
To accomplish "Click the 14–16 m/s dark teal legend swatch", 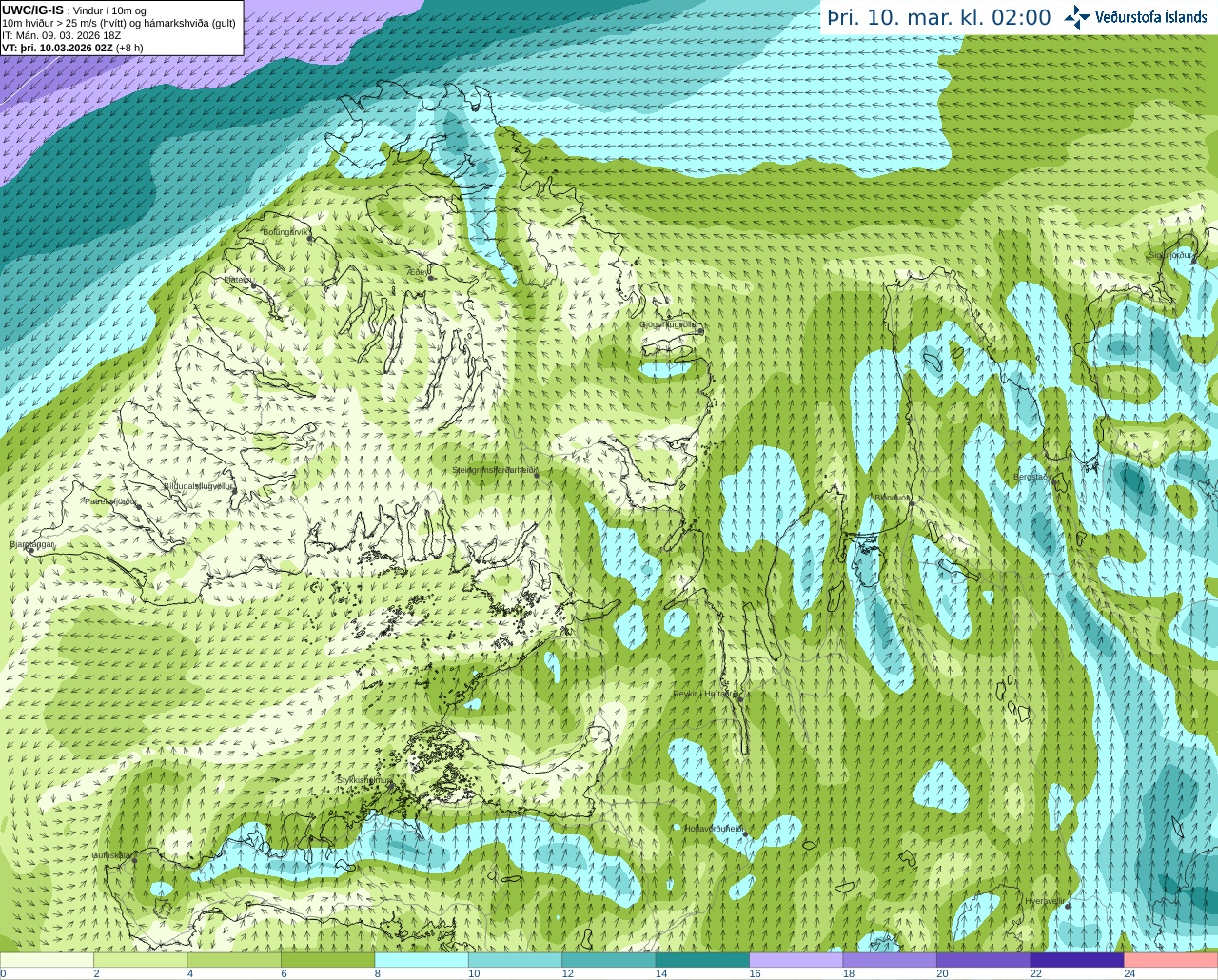I will (703, 960).
